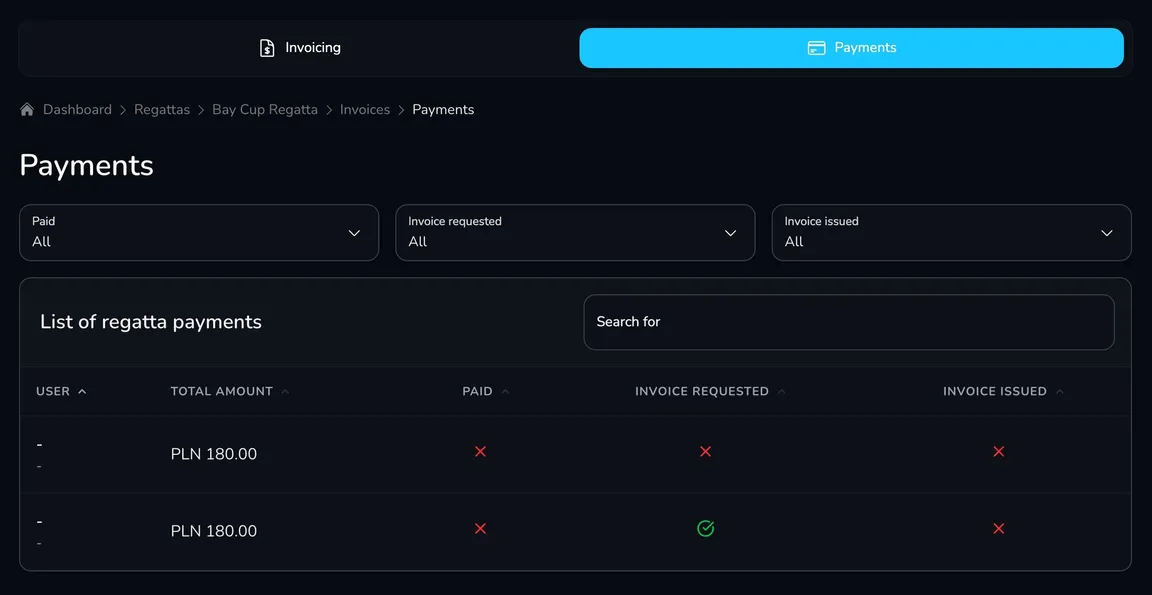Click second row PLN 180.00 amount
The width and height of the screenshot is (1152, 595).
point(214,531)
